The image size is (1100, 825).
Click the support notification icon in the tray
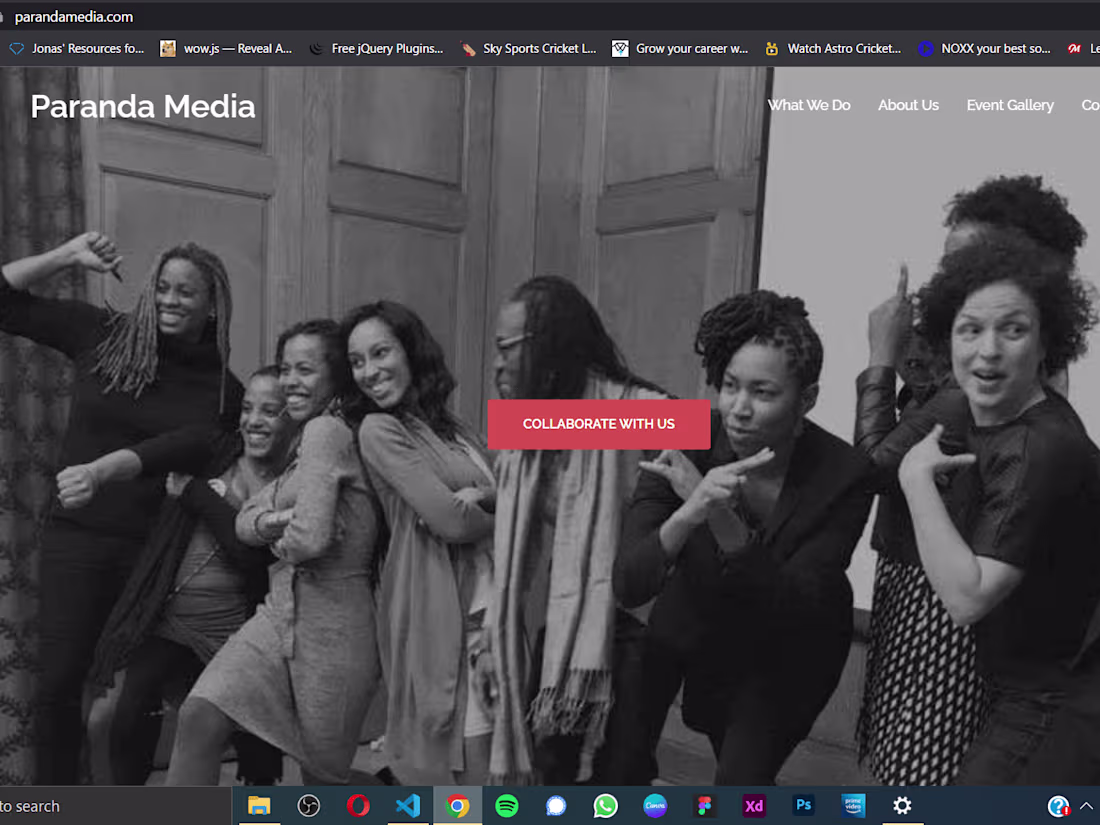point(1057,805)
